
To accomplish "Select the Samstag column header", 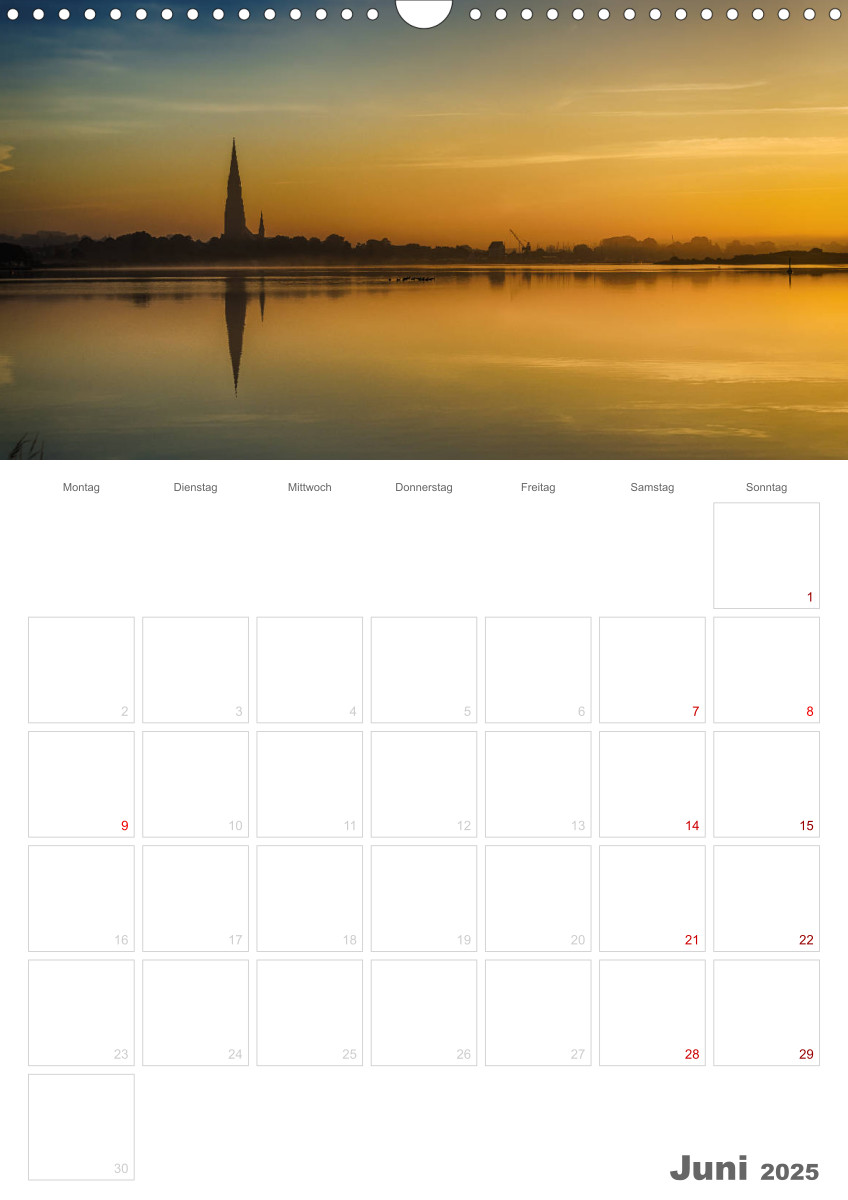I will (652, 487).
